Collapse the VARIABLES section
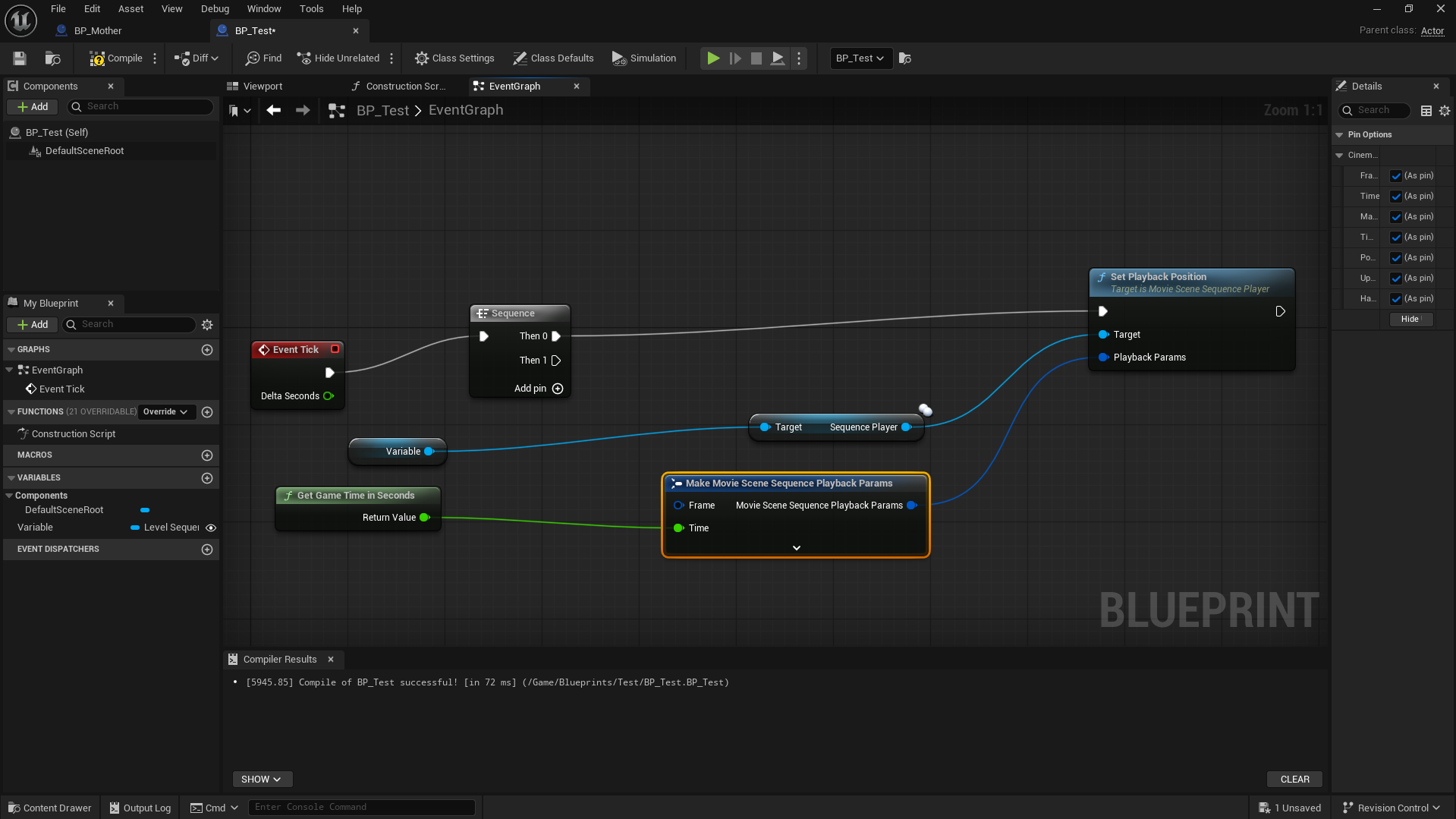Viewport: 1456px width, 819px height. pos(11,478)
